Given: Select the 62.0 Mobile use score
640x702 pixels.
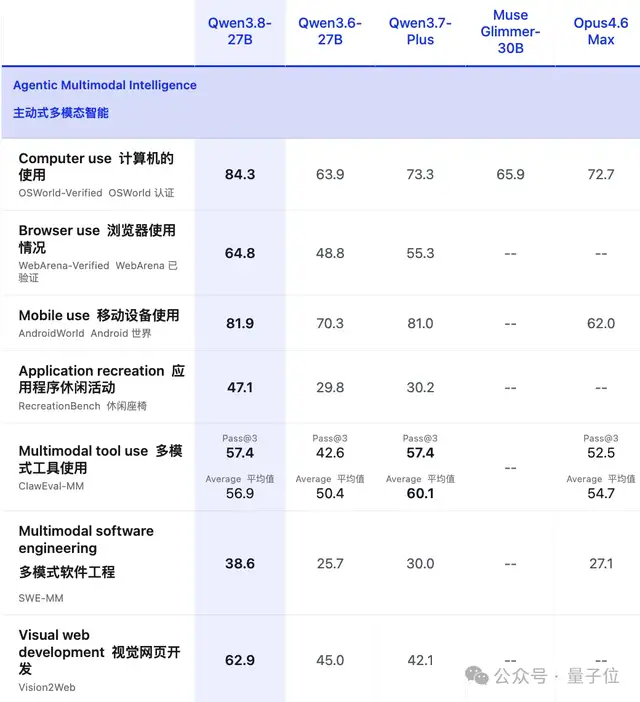Looking at the screenshot, I should [601, 323].
